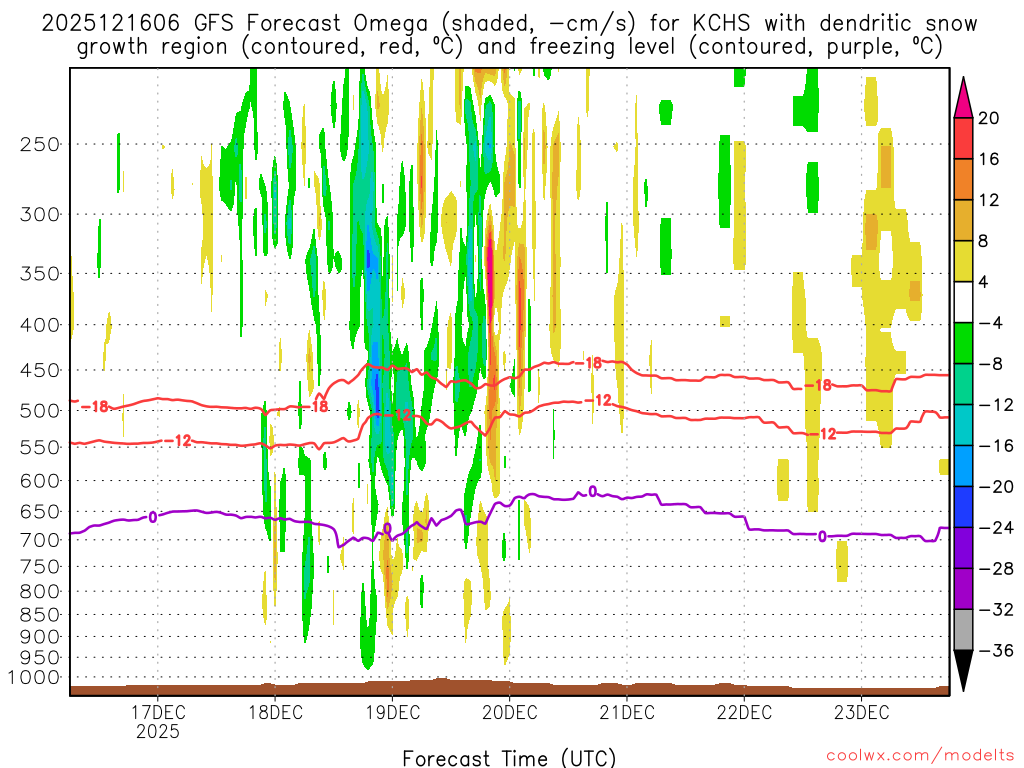Click the purple 0 freezing-level label near 23DEC
The width and height of the screenshot is (1024, 768).
822,537
